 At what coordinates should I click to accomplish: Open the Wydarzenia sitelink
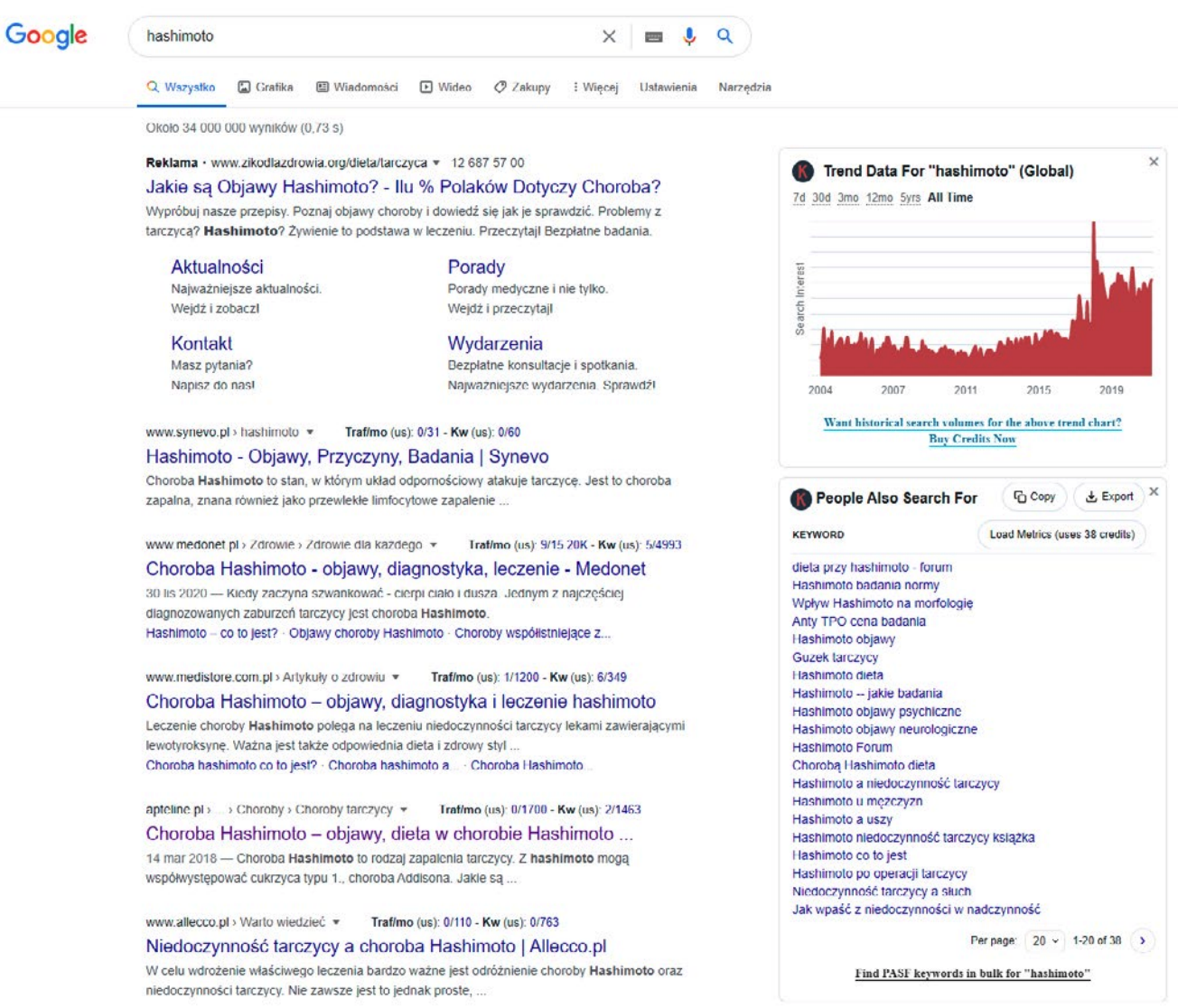pos(495,343)
